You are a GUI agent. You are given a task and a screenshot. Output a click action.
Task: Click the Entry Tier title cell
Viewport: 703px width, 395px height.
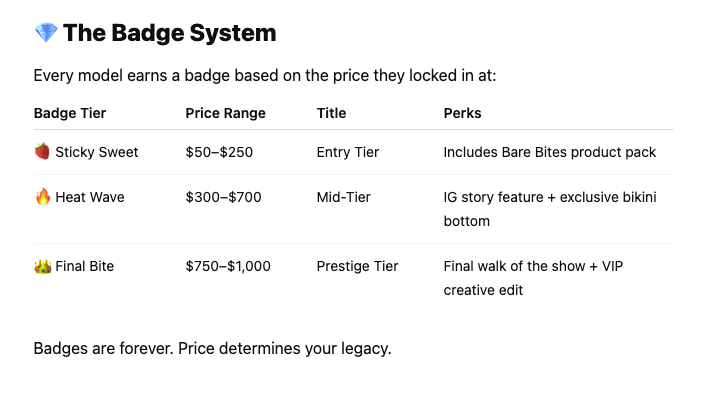[x=348, y=152]
